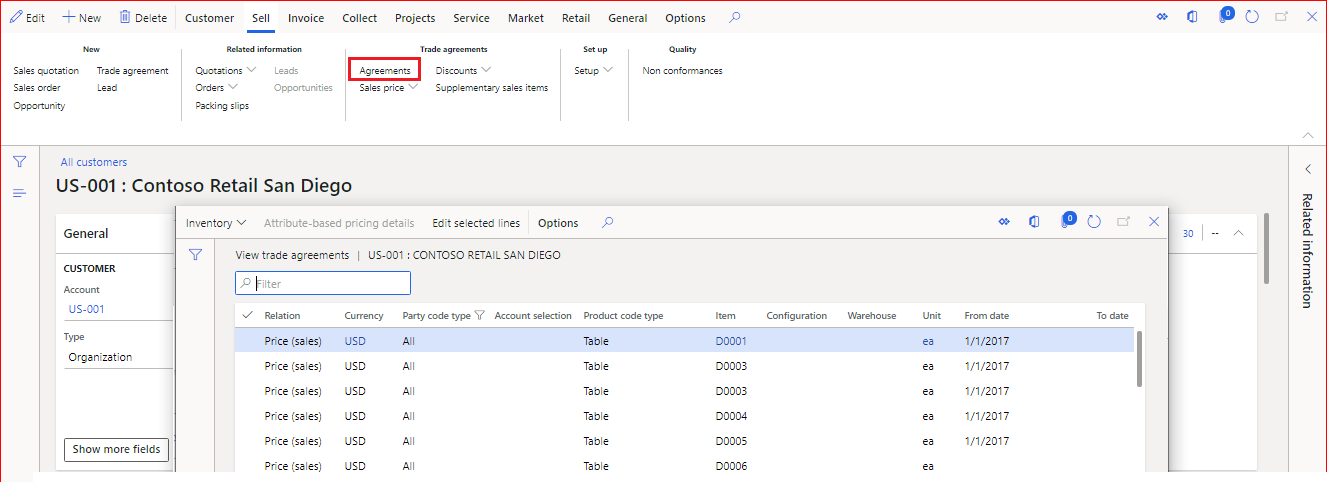Image resolution: width=1327 pixels, height=482 pixels.
Task: Open item link D0001 in the grid
Action: (731, 341)
